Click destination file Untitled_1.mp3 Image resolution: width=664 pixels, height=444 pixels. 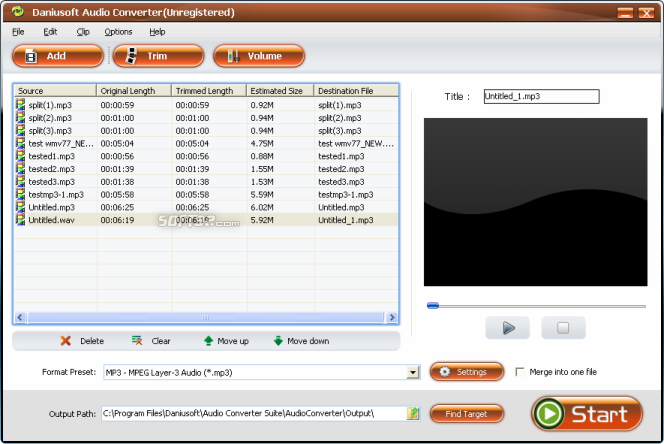(346, 220)
